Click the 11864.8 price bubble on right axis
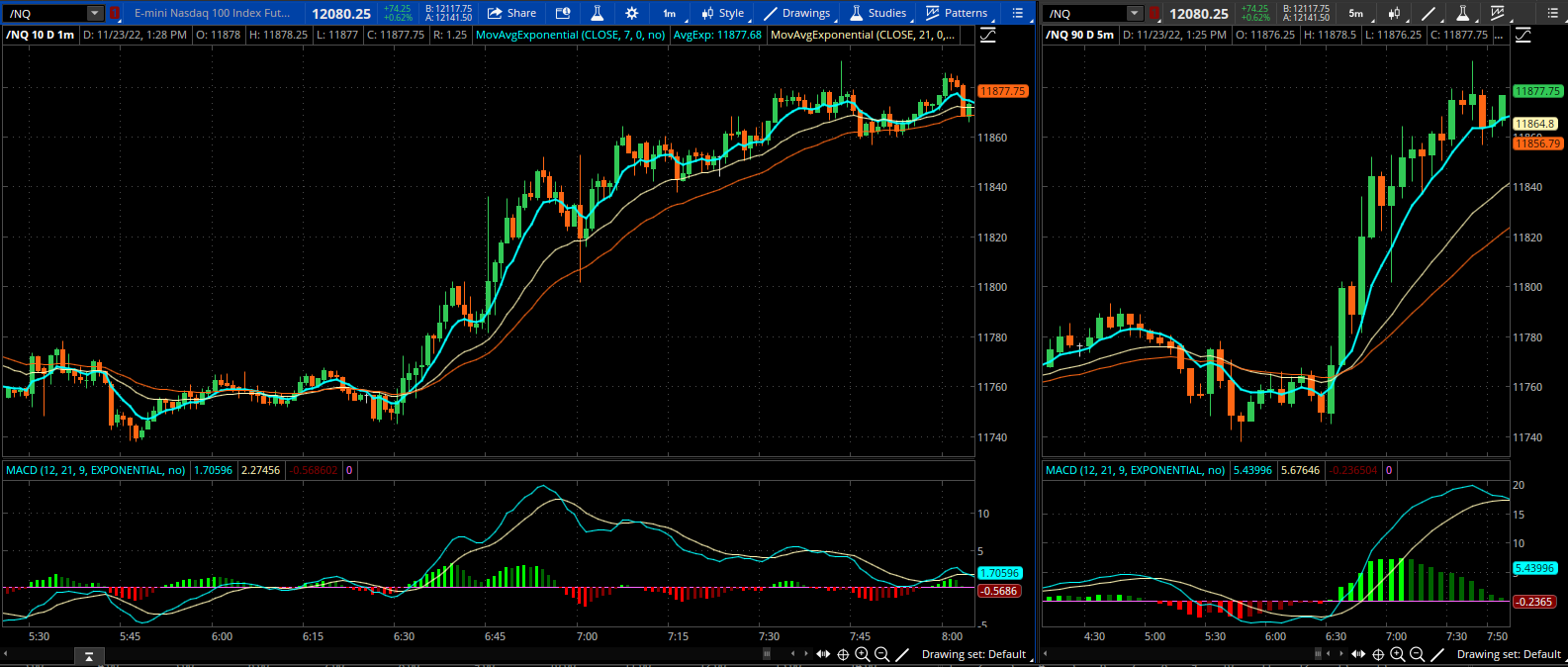Screen dimensions: 1568x667 click(1535, 124)
